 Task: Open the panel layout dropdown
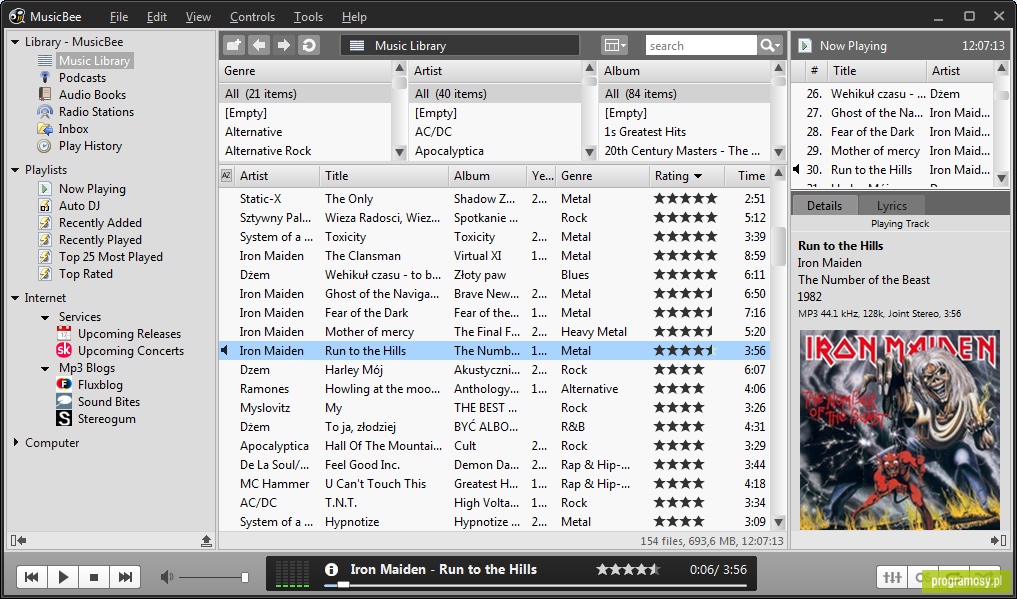pos(614,45)
